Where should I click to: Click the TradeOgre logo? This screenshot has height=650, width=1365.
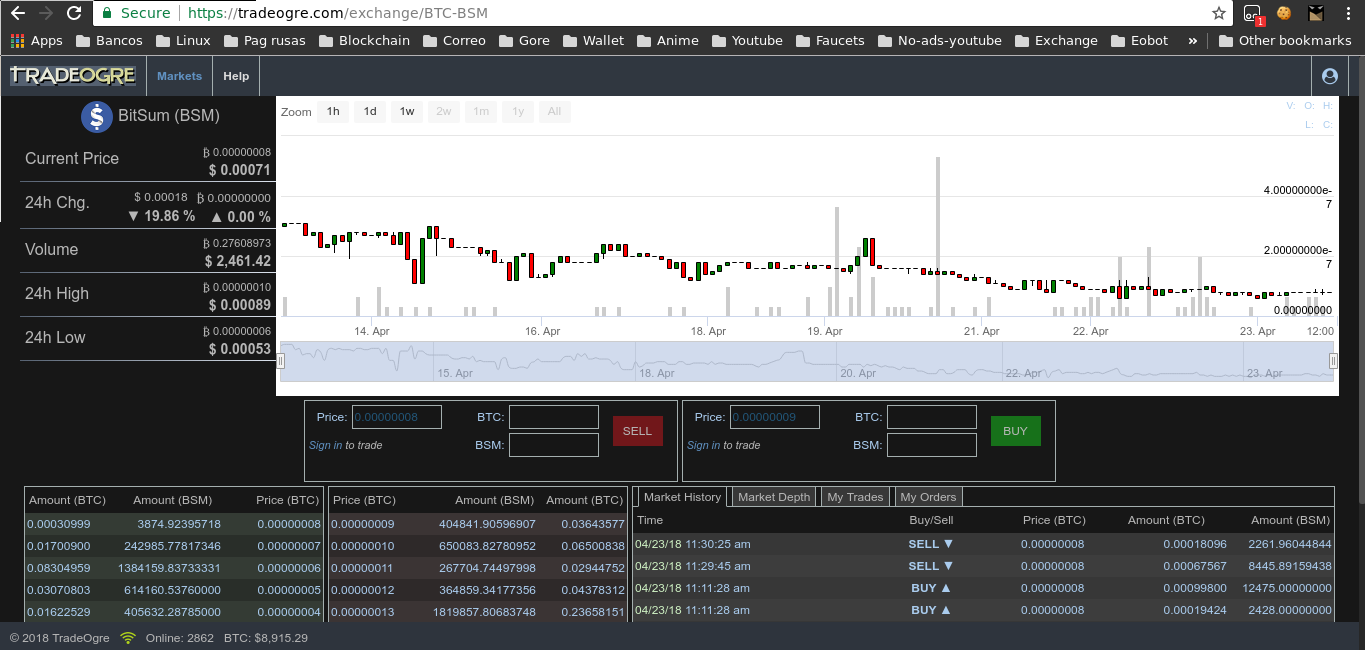(73, 76)
